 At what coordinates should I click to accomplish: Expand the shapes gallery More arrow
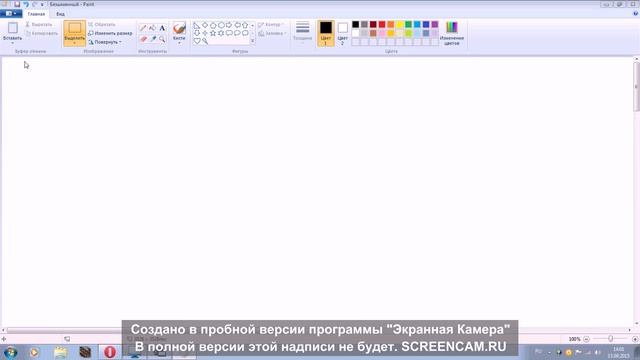[252, 41]
